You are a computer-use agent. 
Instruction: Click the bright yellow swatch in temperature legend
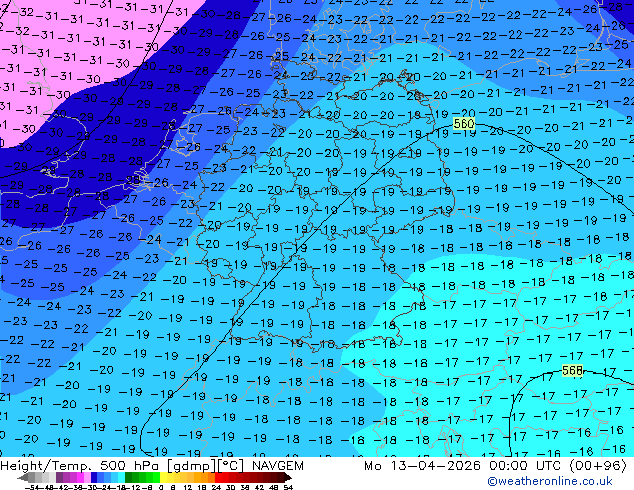163,478
